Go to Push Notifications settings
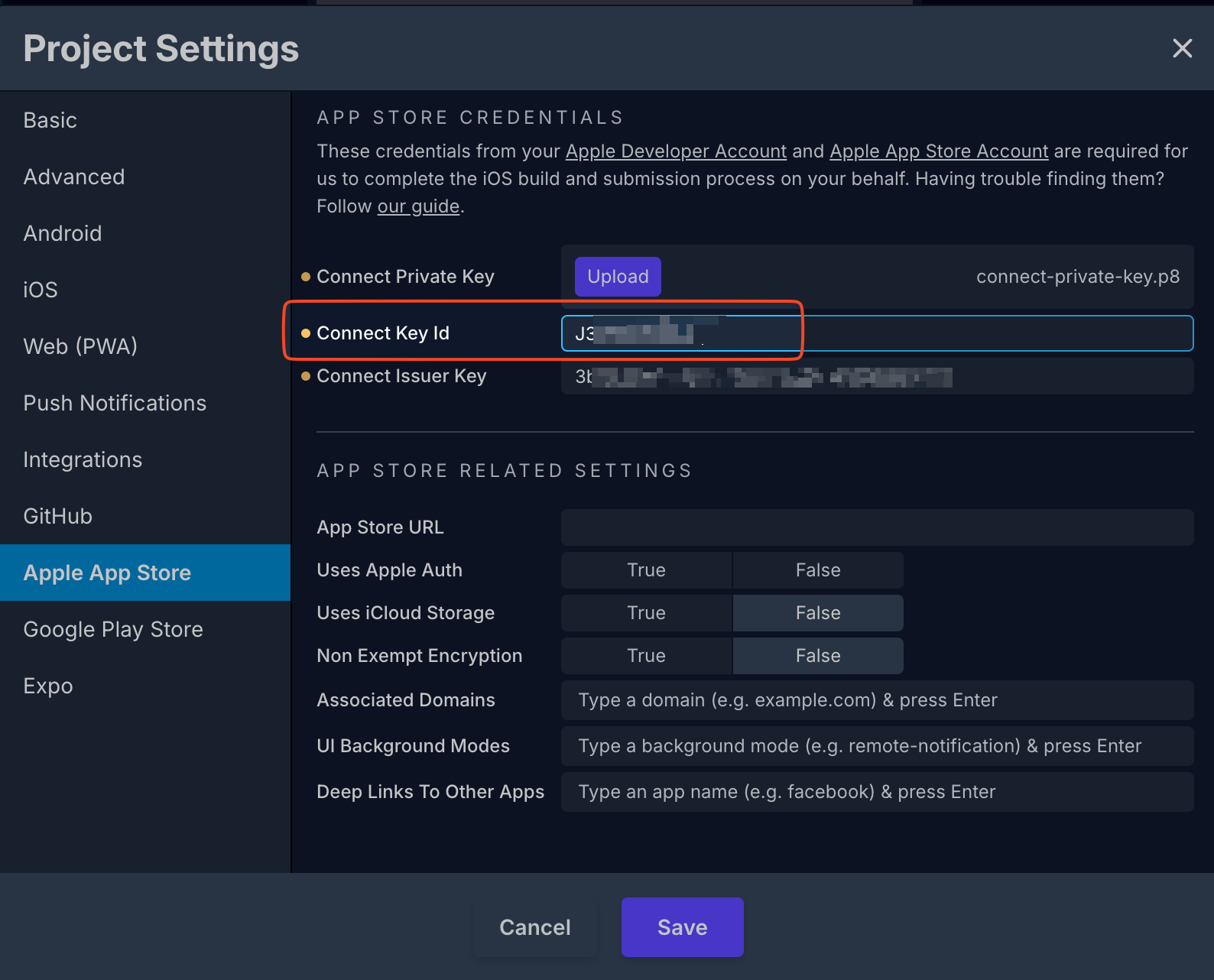The image size is (1214, 980). [115, 403]
